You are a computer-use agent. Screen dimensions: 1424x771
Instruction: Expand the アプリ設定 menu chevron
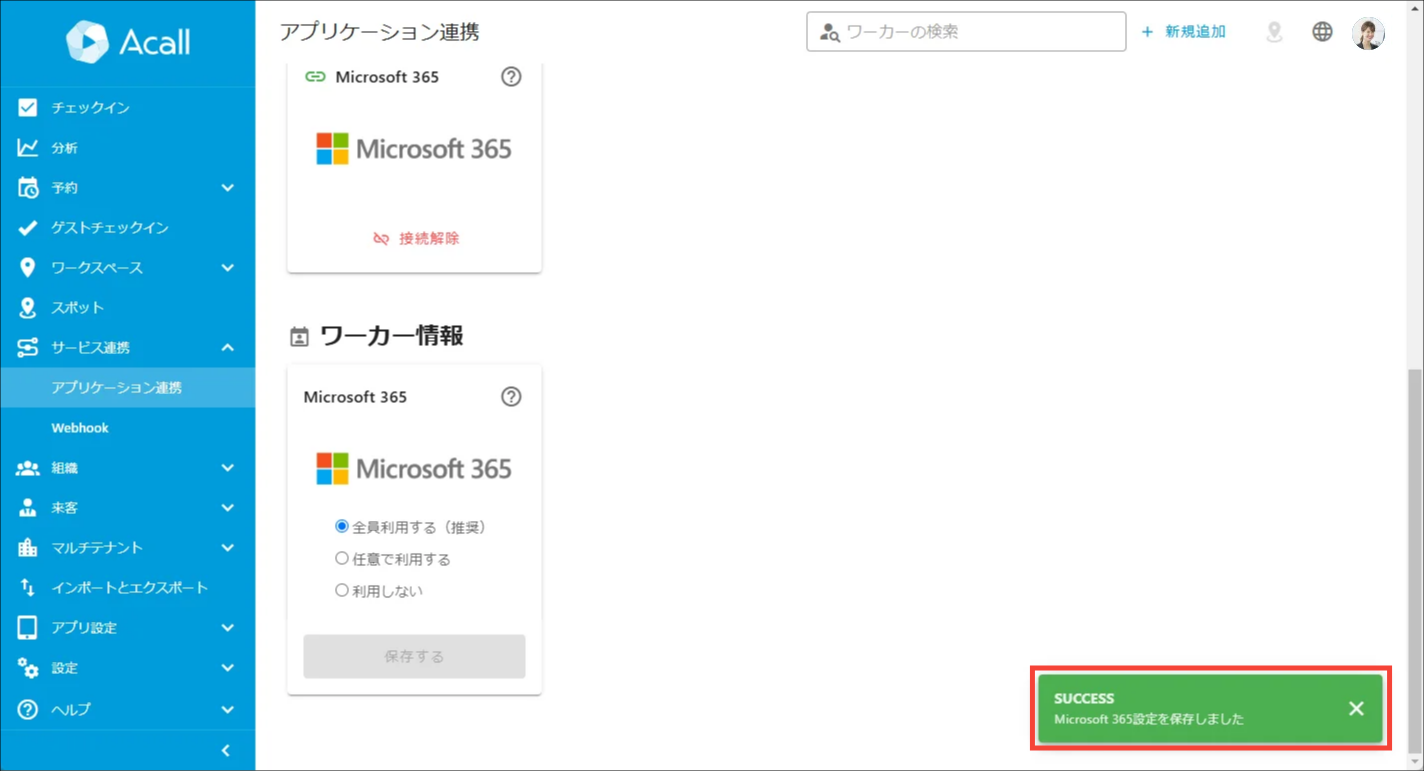click(x=228, y=627)
